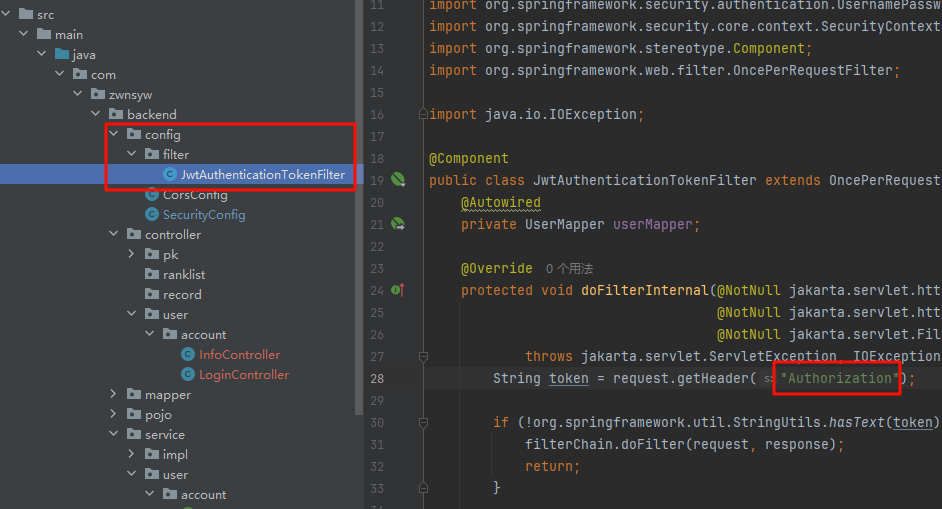Click the CorsConfig class icon
This screenshot has height=509, width=942.
(152, 194)
